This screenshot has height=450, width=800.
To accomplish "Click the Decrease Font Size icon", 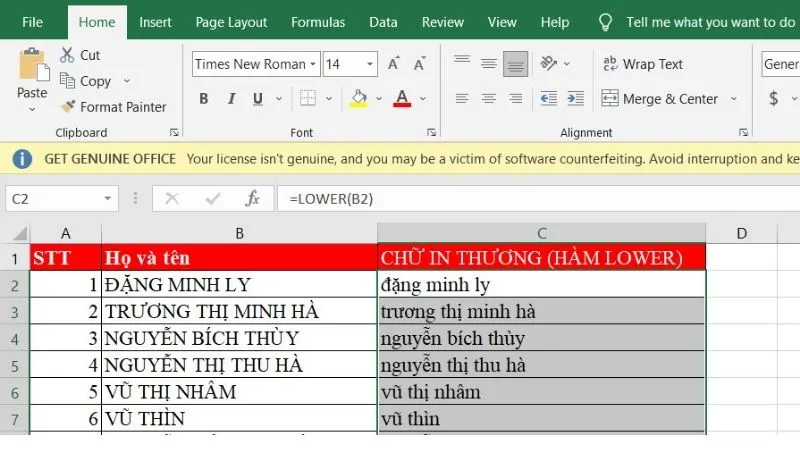I will point(419,64).
